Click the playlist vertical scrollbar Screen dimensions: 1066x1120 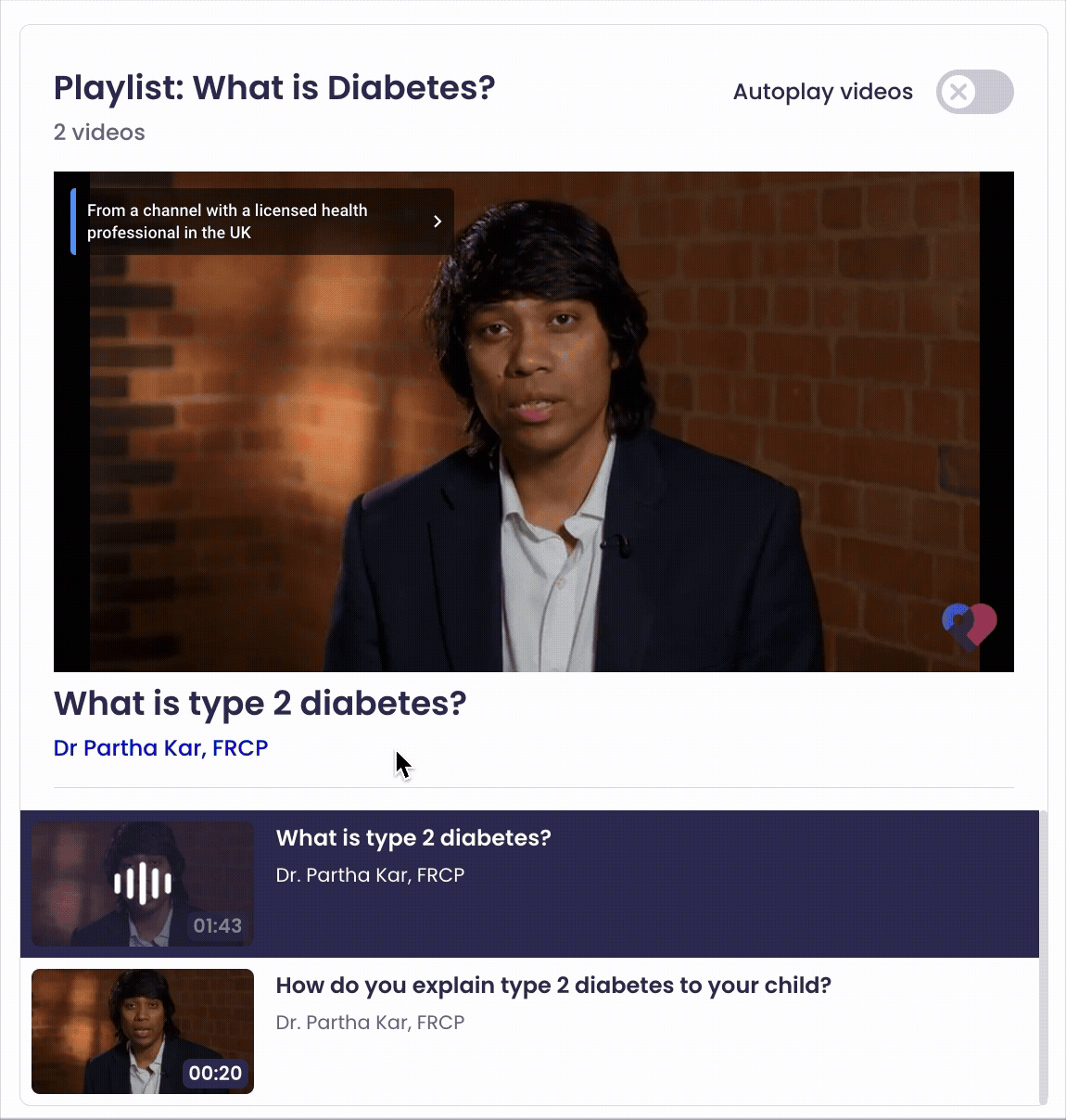pyautogui.click(x=1044, y=958)
